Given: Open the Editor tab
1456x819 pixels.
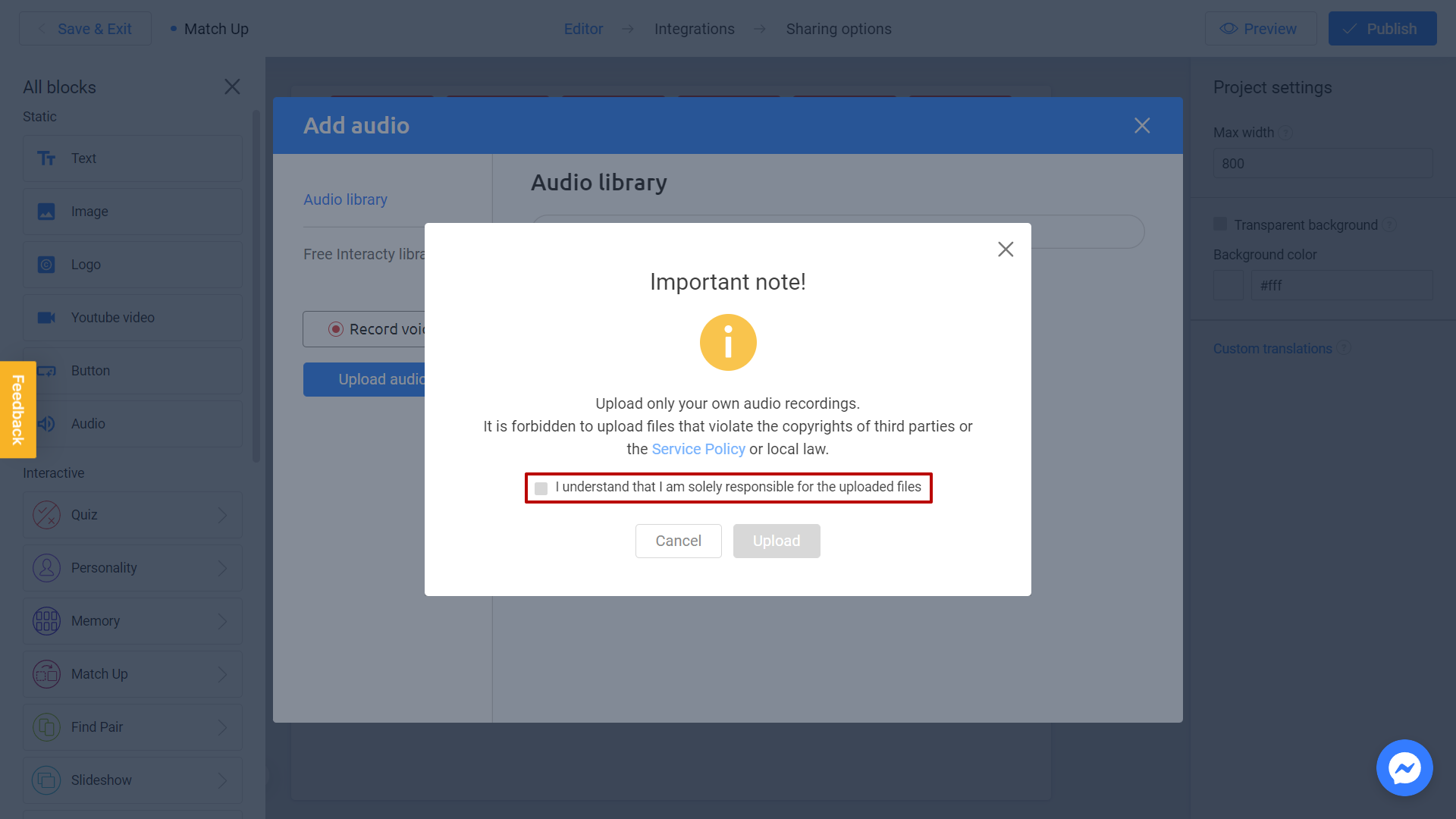Looking at the screenshot, I should point(582,29).
